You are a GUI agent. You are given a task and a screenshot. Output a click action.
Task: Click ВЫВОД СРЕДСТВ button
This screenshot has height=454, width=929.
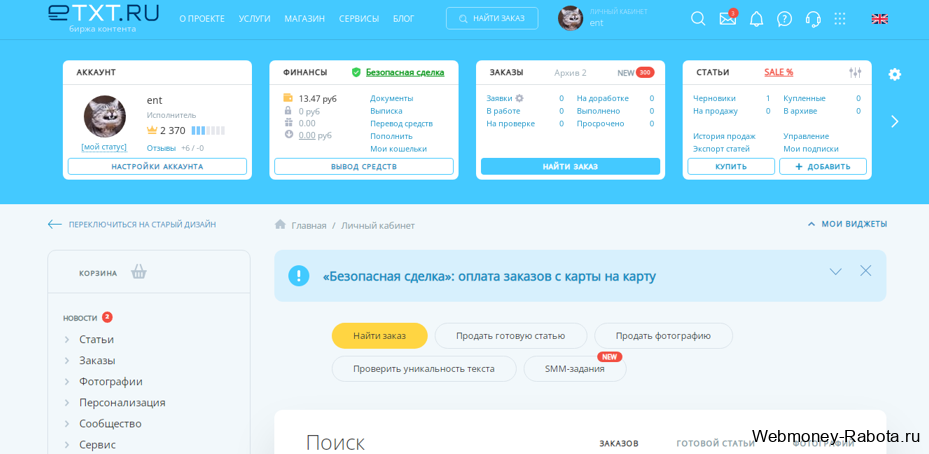pos(364,167)
